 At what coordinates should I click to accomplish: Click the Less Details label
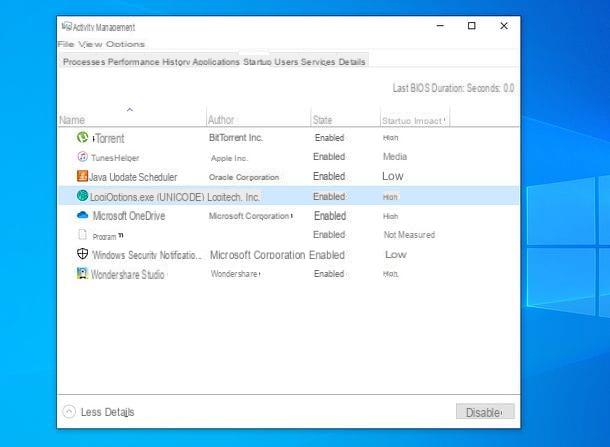coord(107,412)
